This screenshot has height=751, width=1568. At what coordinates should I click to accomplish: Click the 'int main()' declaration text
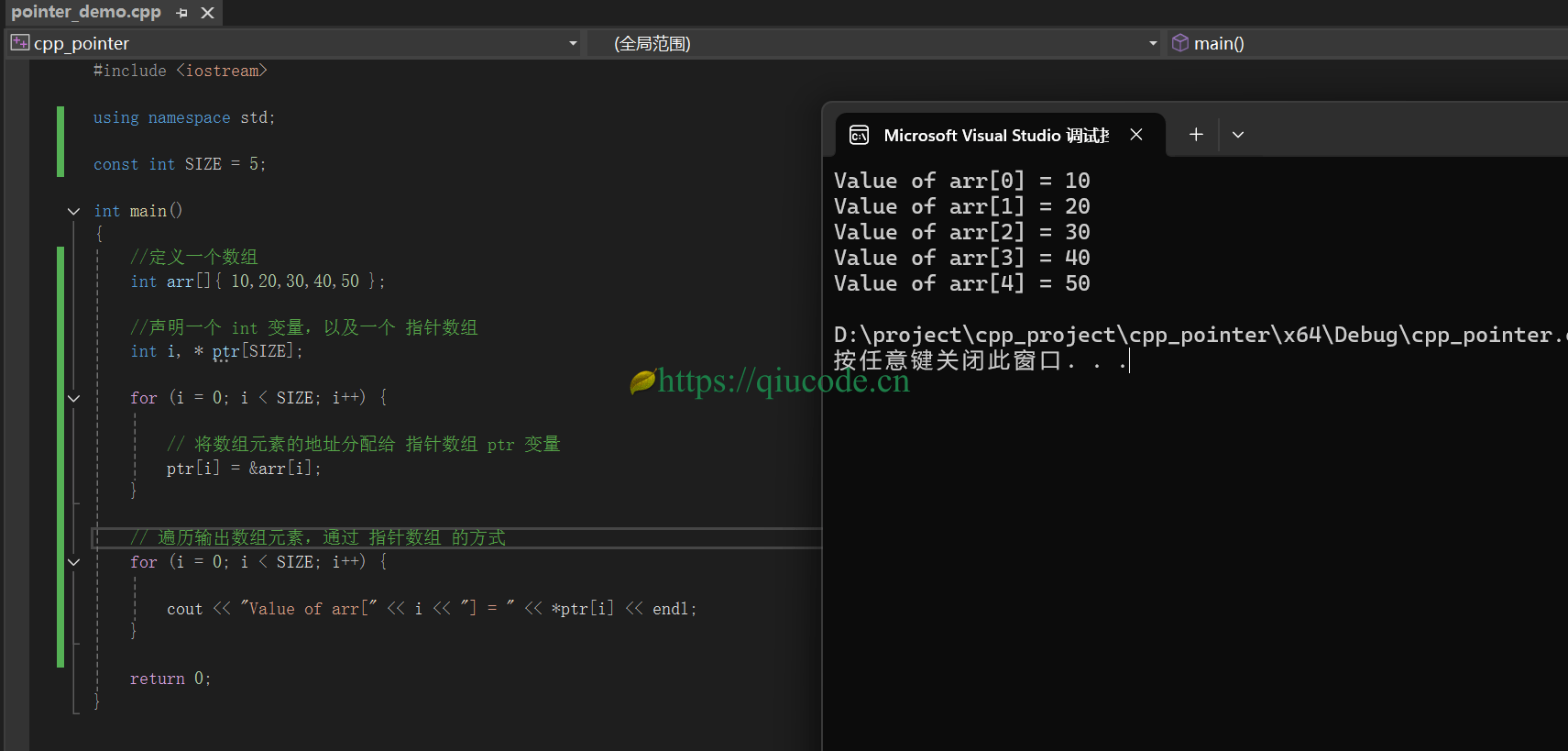pyautogui.click(x=138, y=211)
